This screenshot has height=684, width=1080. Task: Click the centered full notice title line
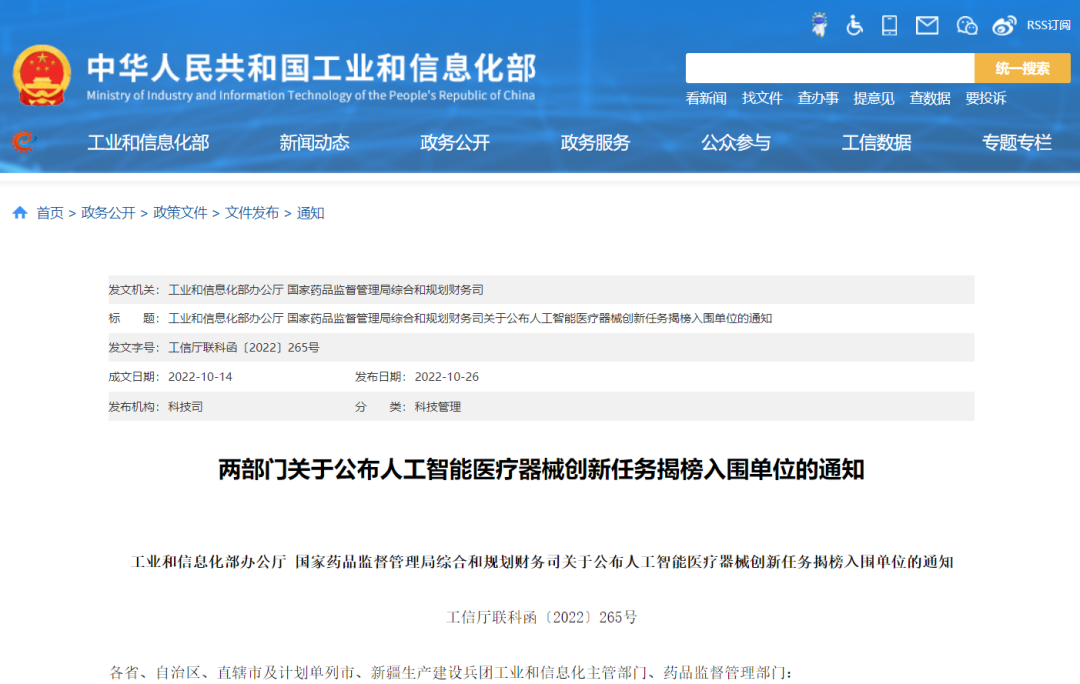[541, 562]
